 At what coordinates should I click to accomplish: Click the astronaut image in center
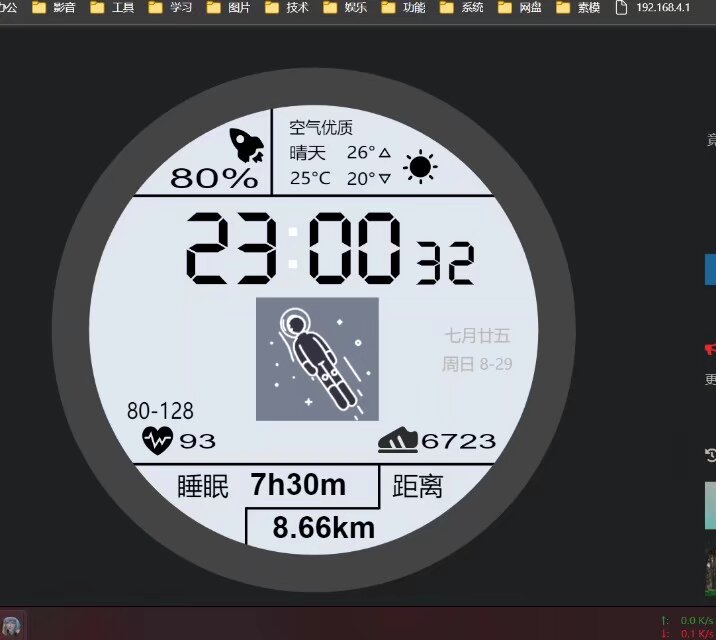tap(317, 359)
